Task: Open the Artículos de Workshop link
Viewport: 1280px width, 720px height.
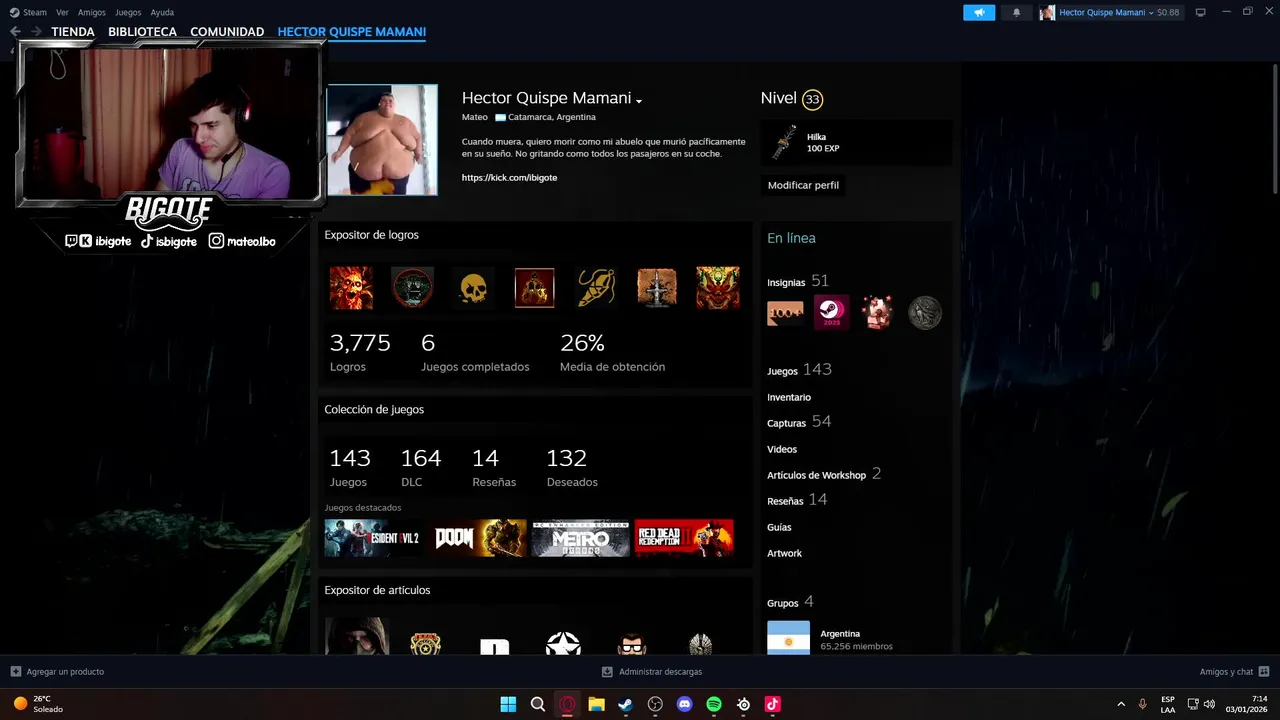Action: coord(824,474)
